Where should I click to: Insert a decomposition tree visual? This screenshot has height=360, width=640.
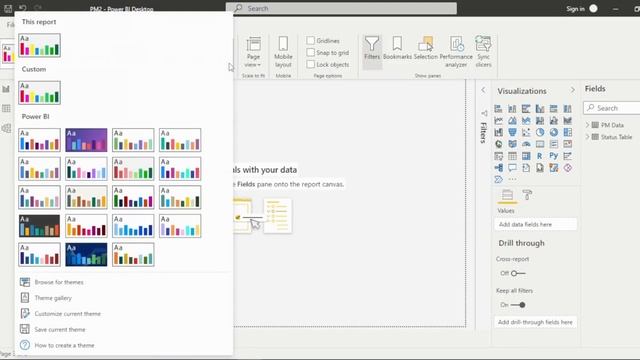[498, 168]
